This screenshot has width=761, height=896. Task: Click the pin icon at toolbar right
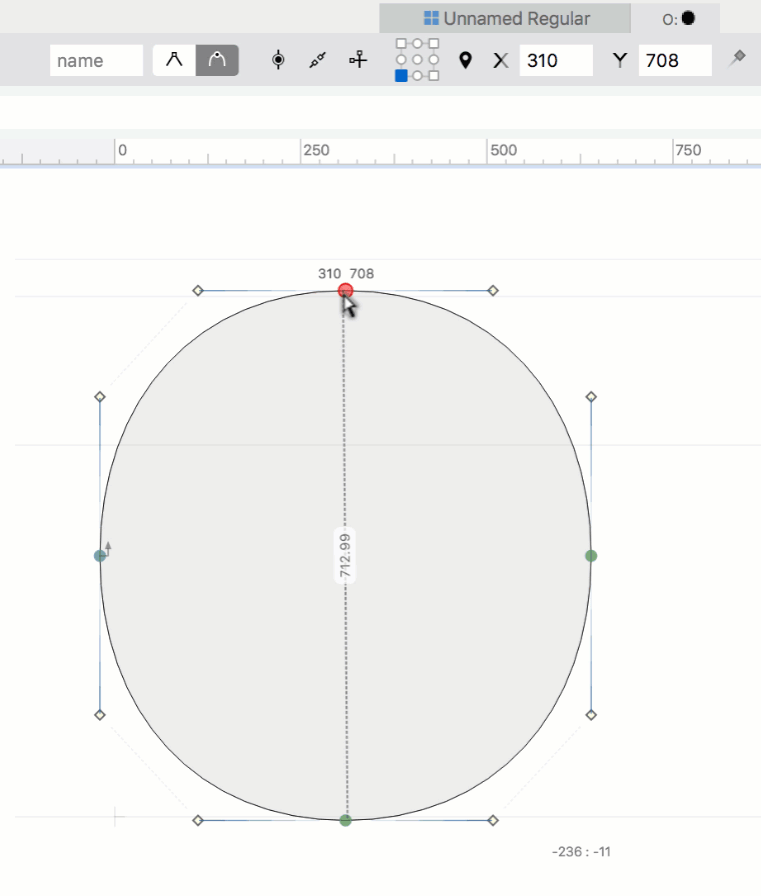[738, 58]
